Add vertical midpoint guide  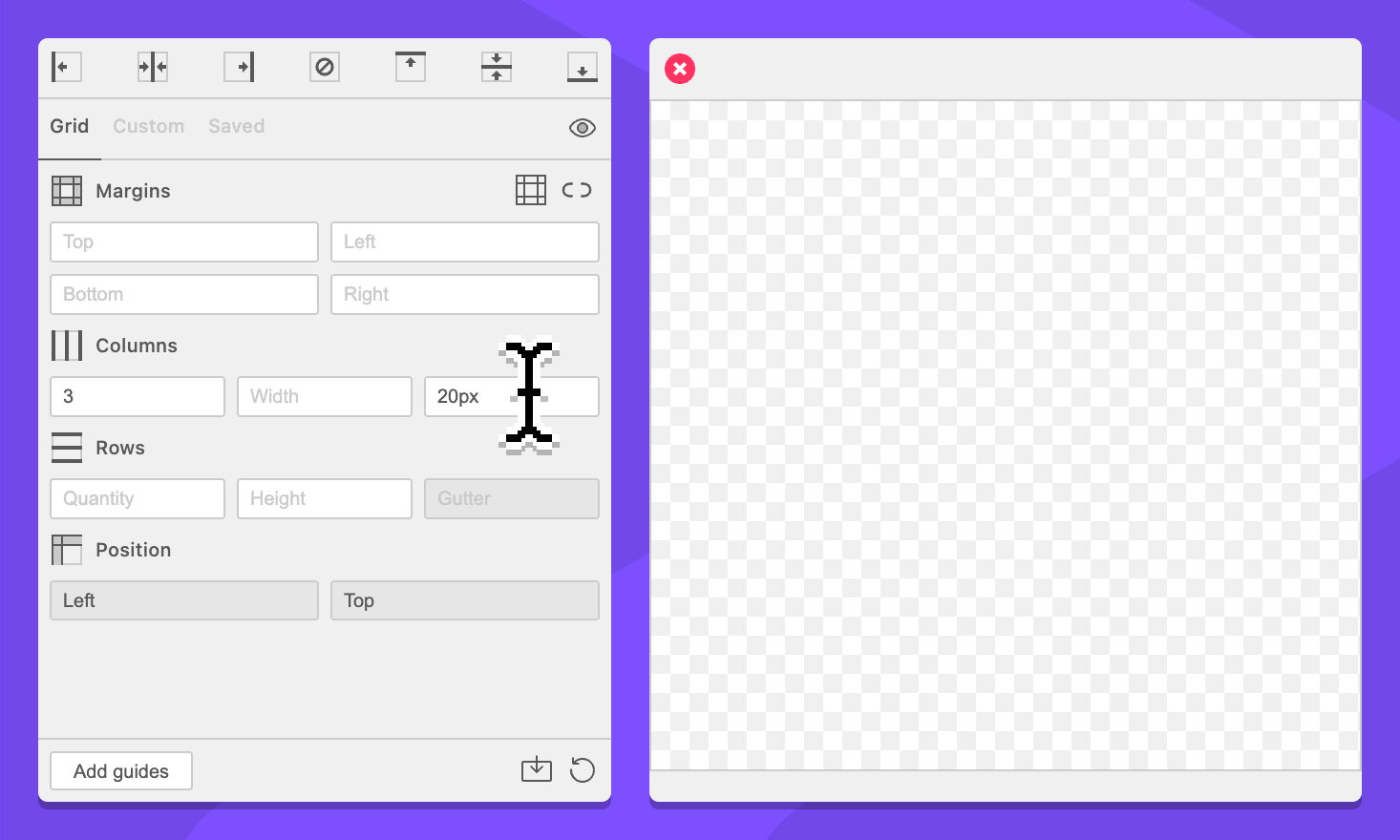[153, 67]
